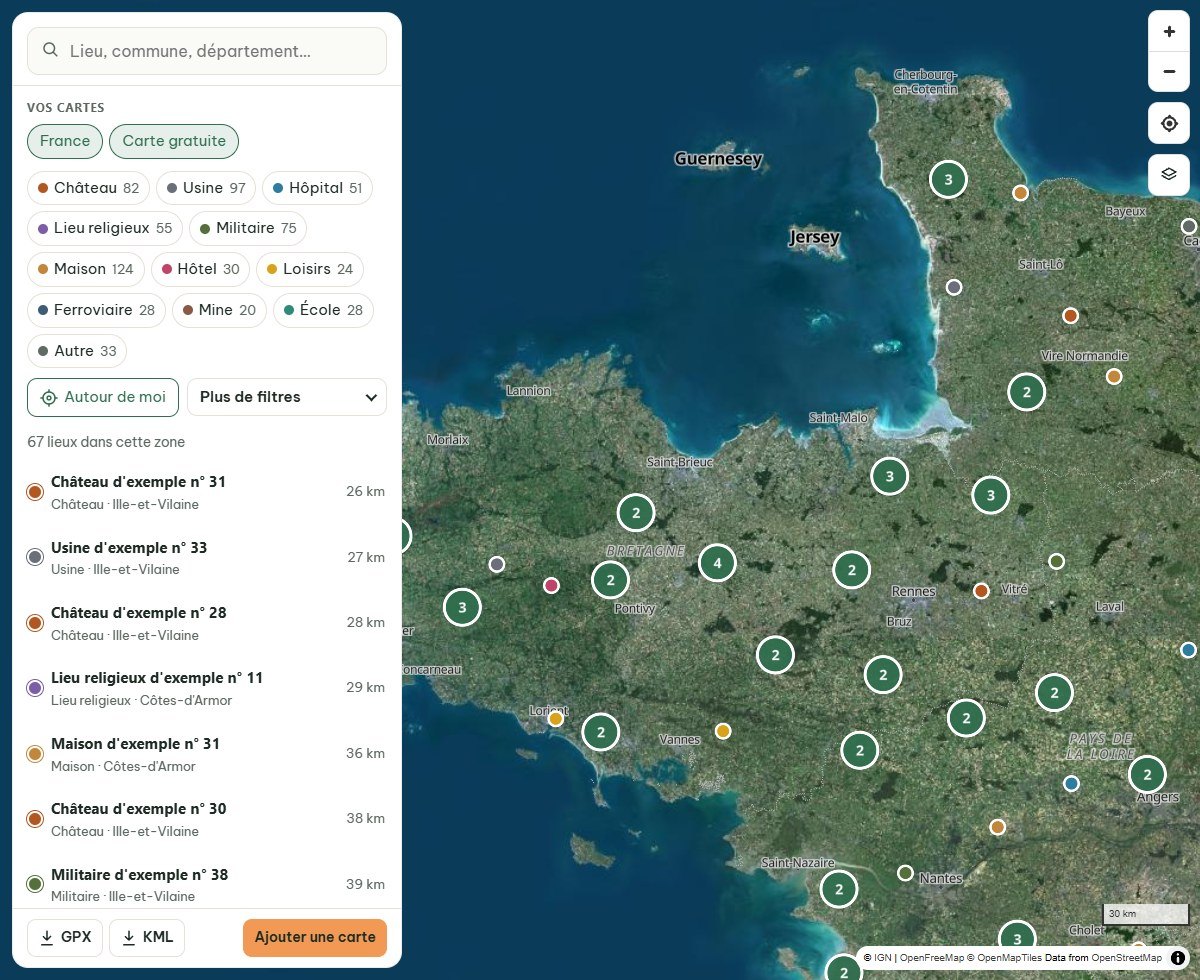
Task: Click the grey marker south of Saint-Lô coast
Action: click(x=954, y=287)
